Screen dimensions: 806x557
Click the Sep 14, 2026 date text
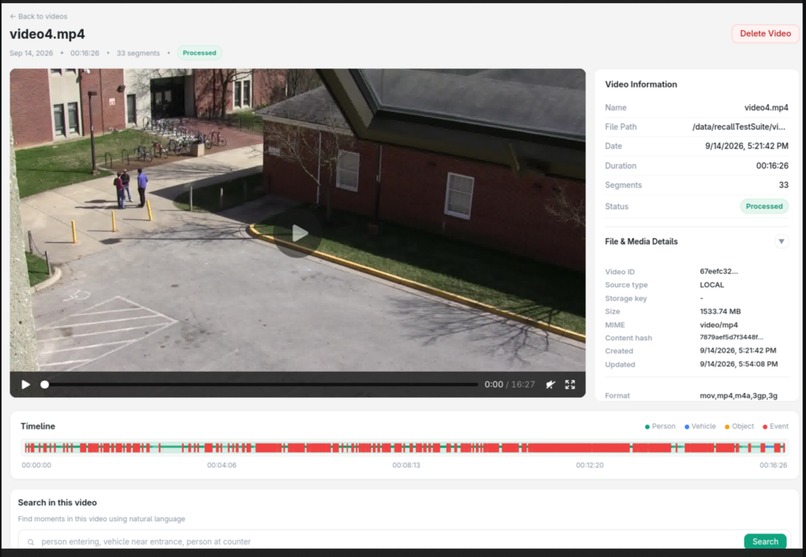tap(31, 53)
